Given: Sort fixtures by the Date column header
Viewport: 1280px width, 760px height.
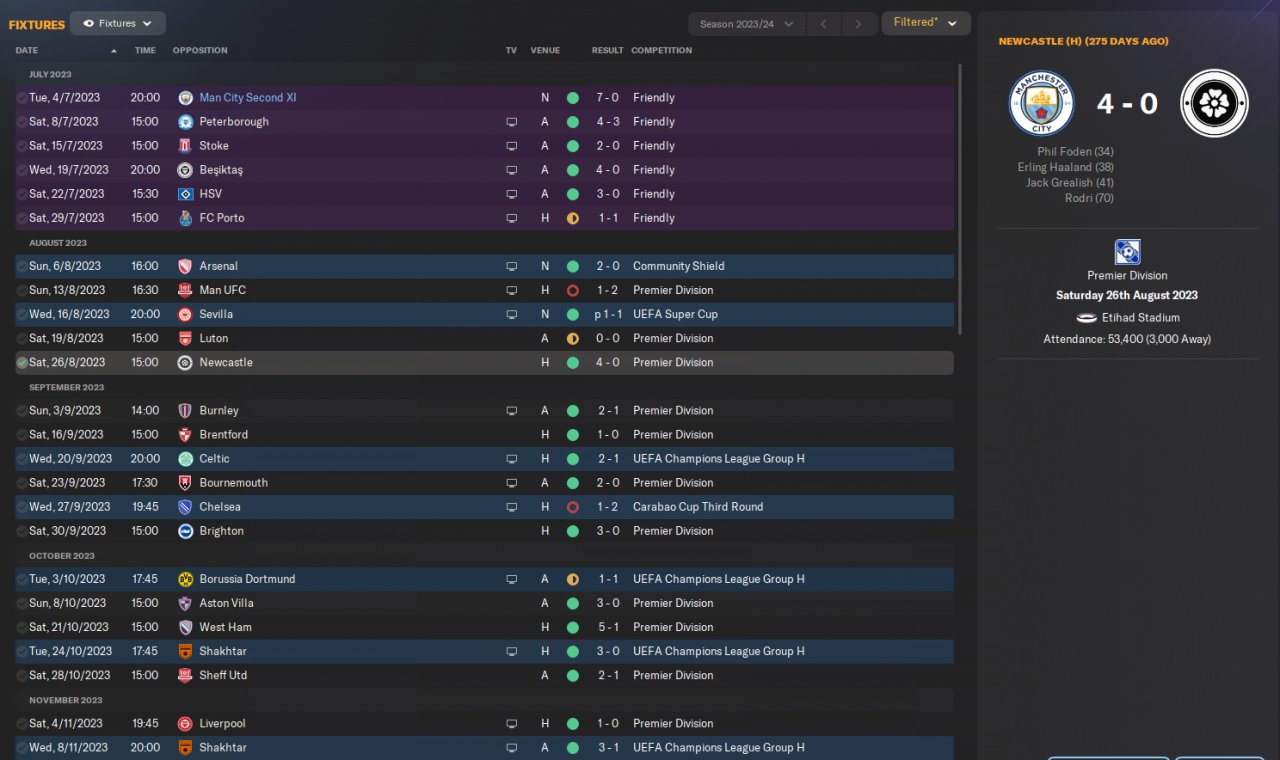Looking at the screenshot, I should (x=28, y=50).
